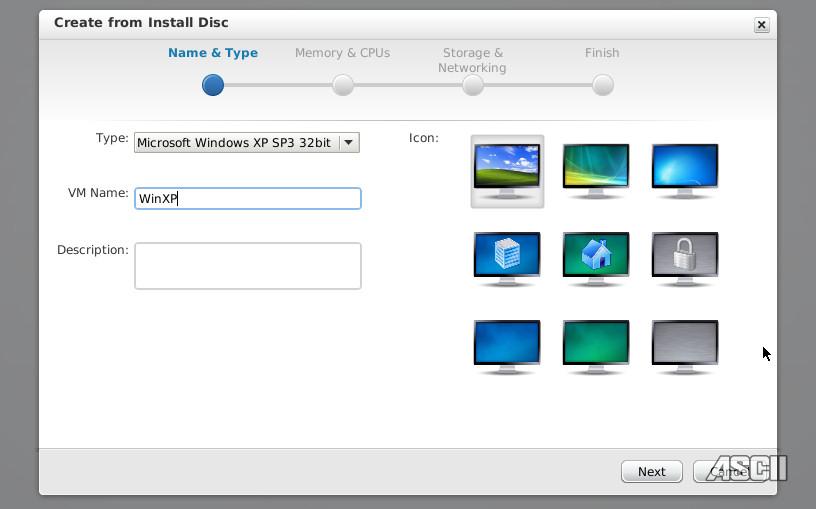The image size is (816, 509).
Task: Jump to the Memory & CPUs step
Action: [x=343, y=85]
